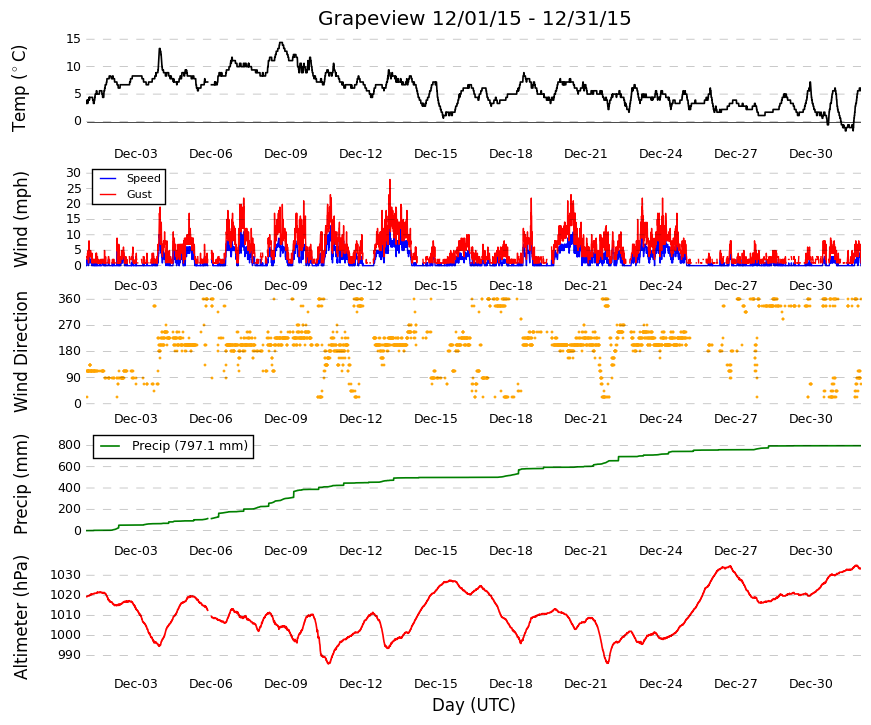The width and height of the screenshot is (871, 725).
Task: Click the 360 value on wind direction axis
Action: click(x=69, y=299)
